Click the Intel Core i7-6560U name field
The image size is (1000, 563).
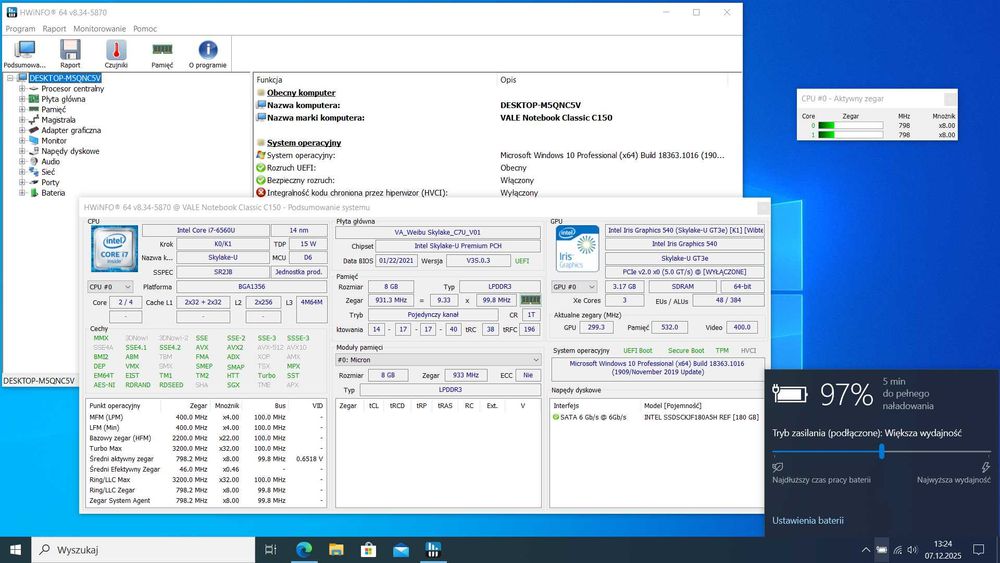[x=205, y=230]
